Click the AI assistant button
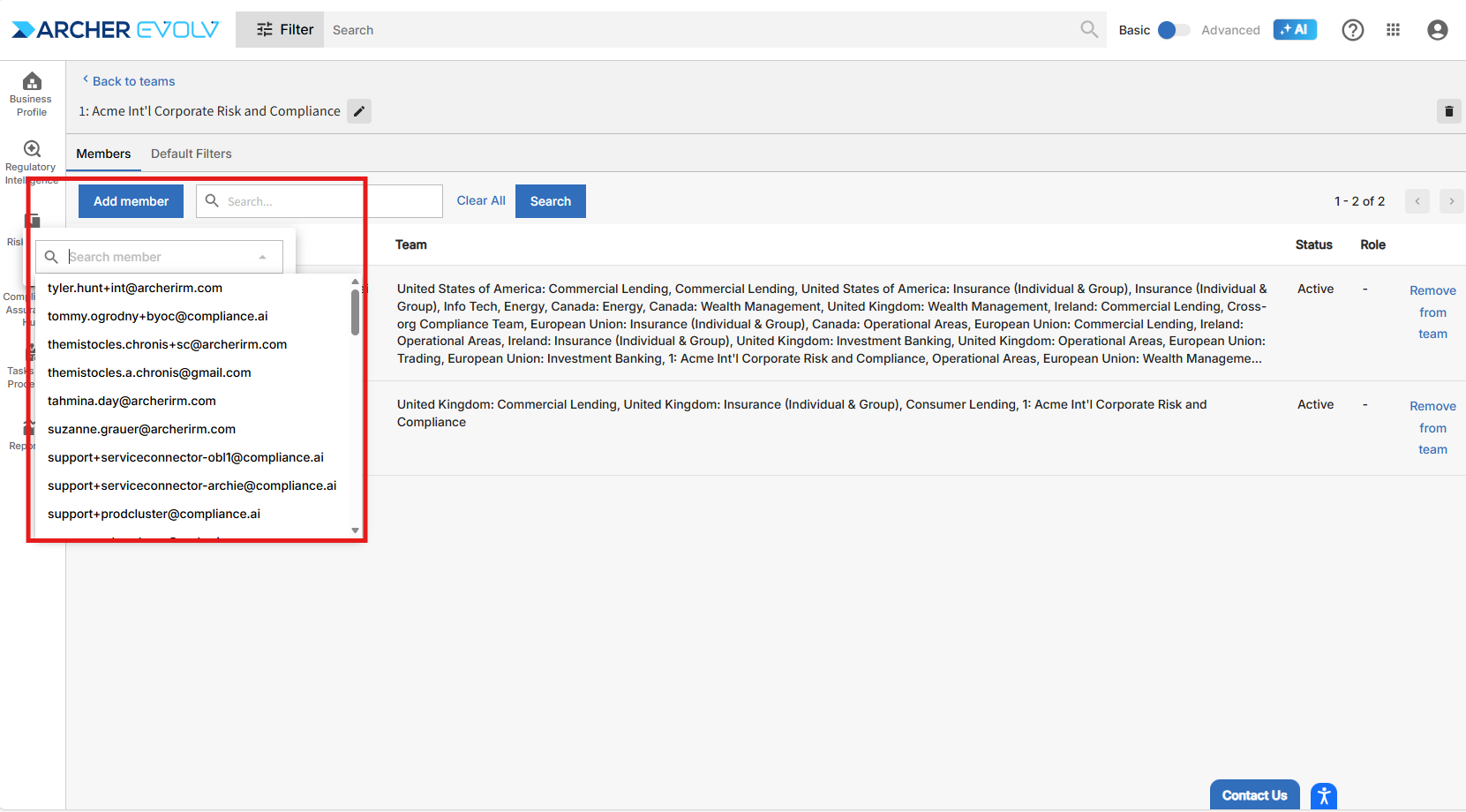 click(x=1294, y=30)
